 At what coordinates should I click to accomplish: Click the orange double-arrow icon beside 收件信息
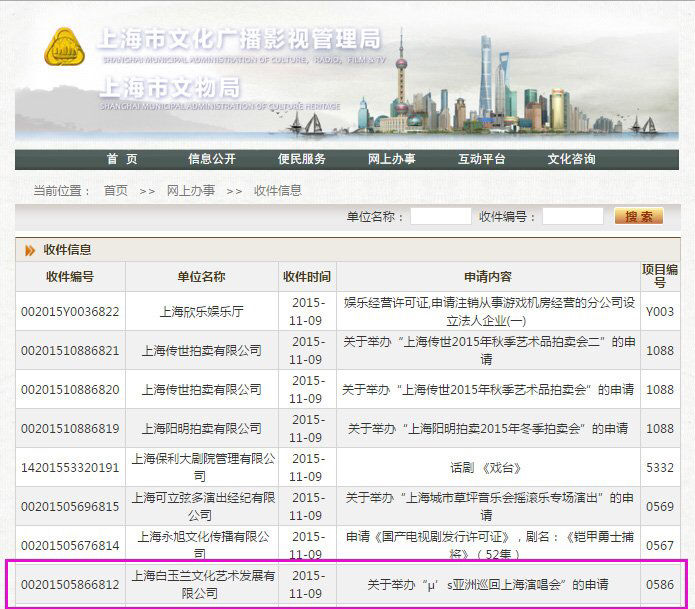tap(30, 250)
